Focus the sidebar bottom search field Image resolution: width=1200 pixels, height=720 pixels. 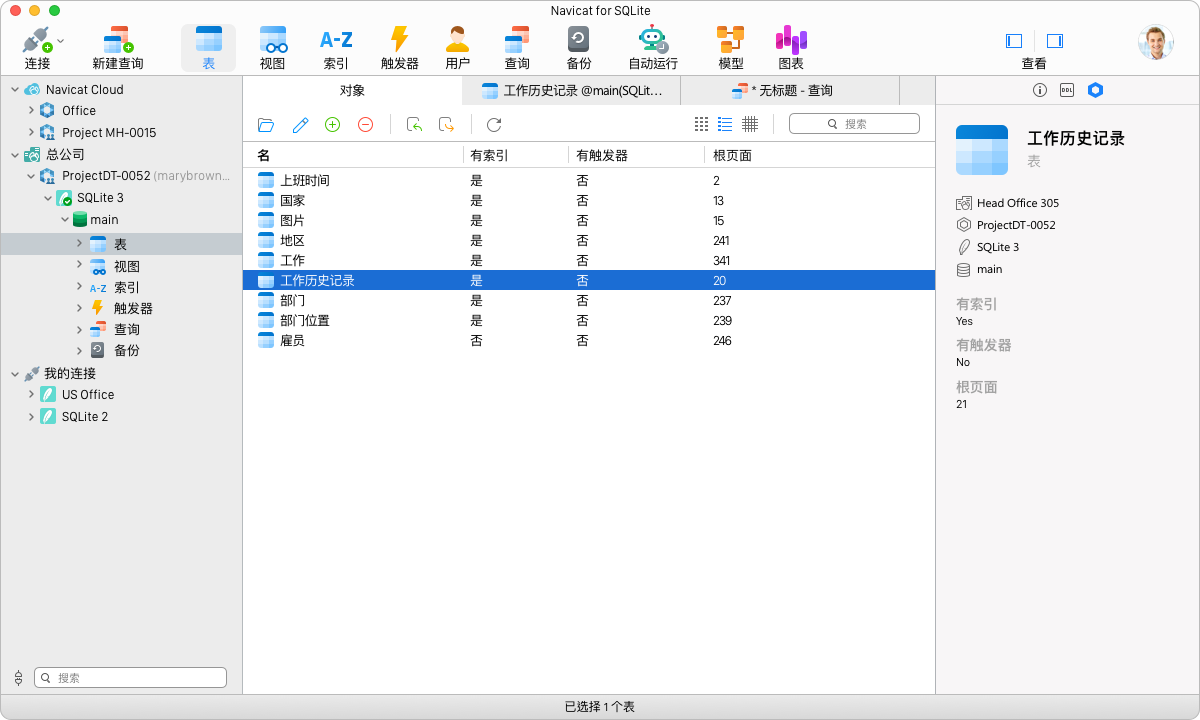point(131,677)
